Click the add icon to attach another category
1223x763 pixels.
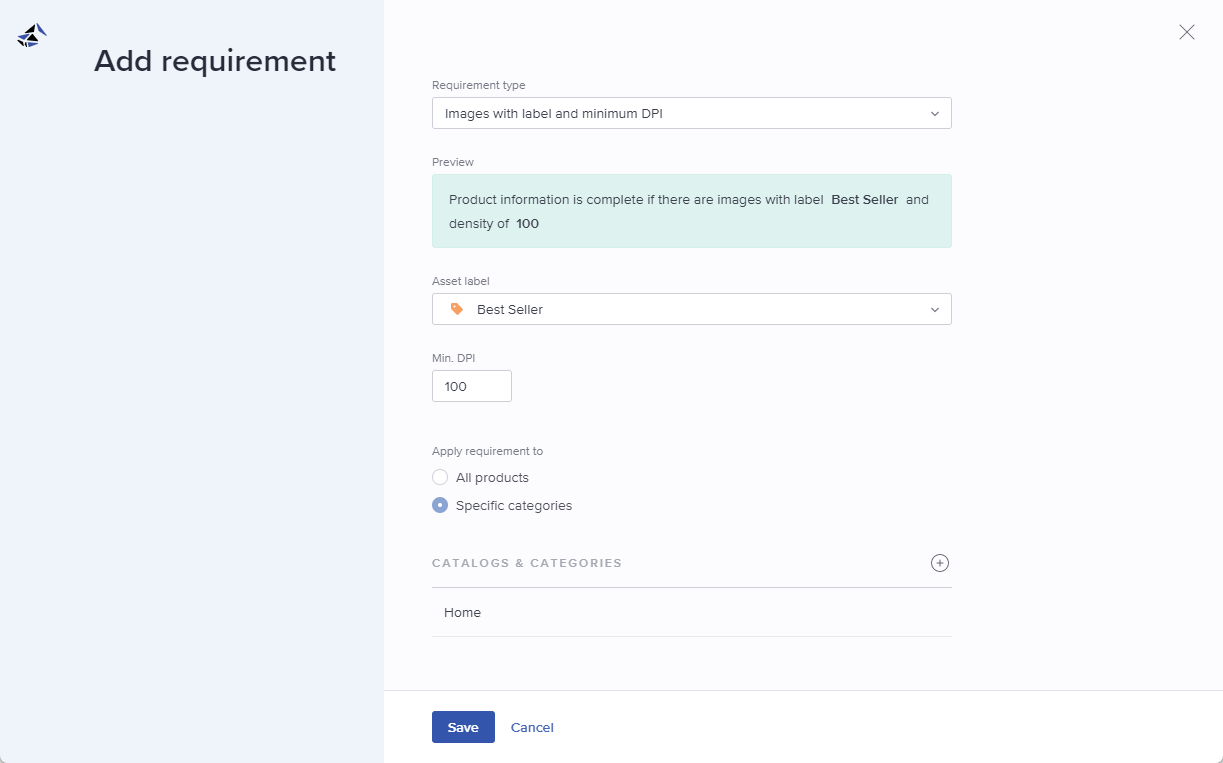[x=939, y=563]
